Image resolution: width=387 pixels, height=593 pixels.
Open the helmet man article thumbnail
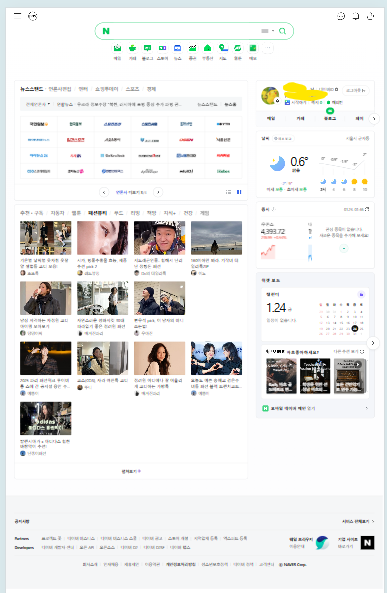[159, 238]
